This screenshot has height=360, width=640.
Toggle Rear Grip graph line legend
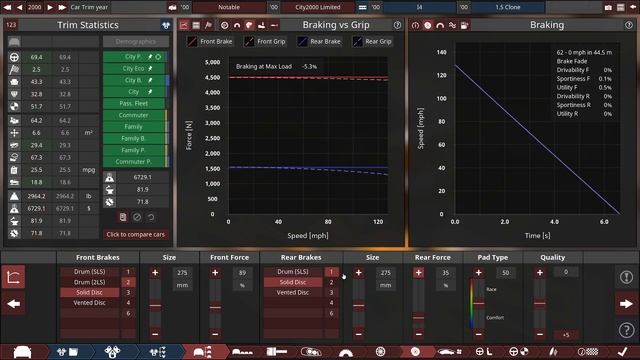point(373,41)
